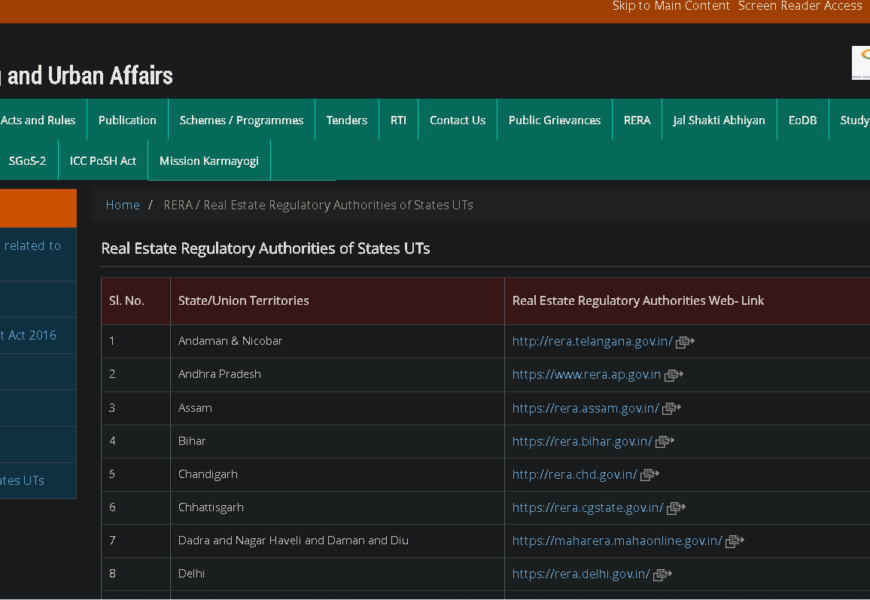Open the https://rera.cgstate.gov.in/ link
The height and width of the screenshot is (600, 870).
click(588, 508)
